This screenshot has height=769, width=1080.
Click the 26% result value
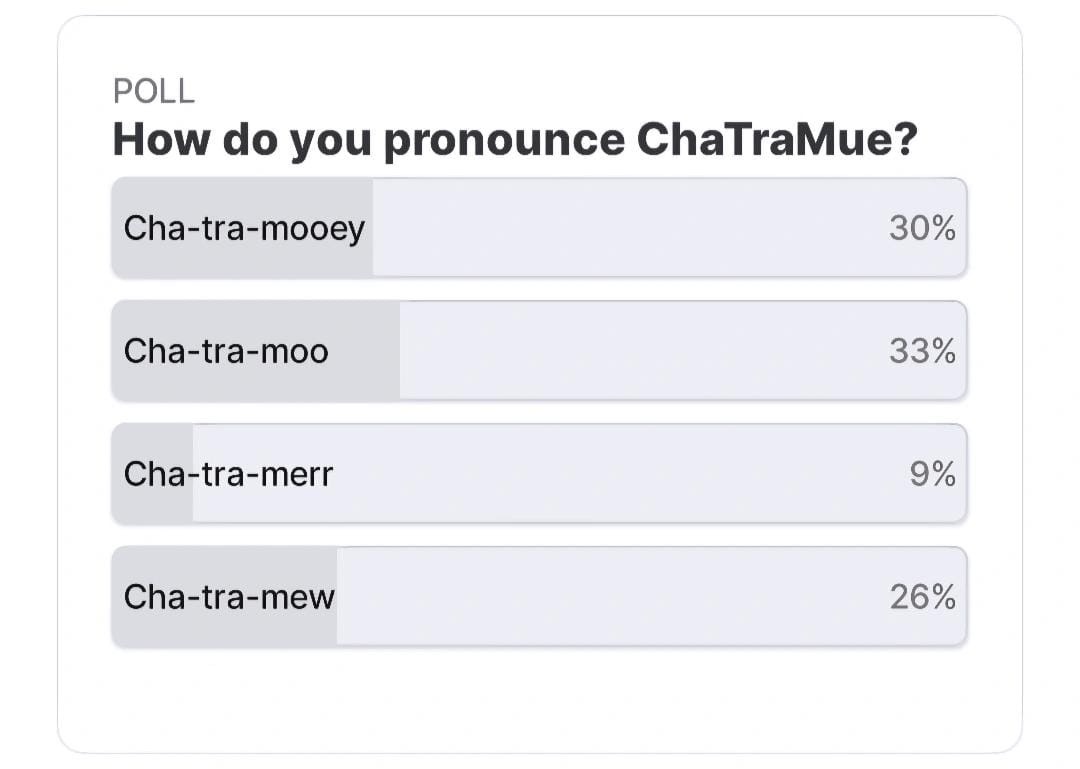922,596
